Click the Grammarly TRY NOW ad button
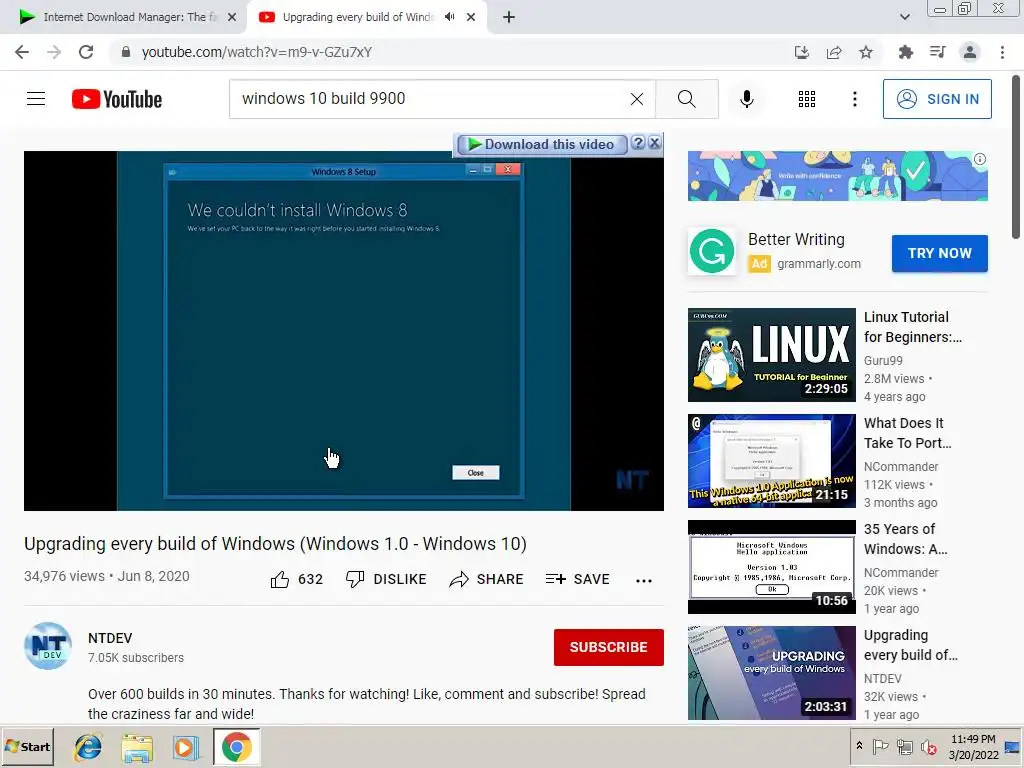 (939, 253)
